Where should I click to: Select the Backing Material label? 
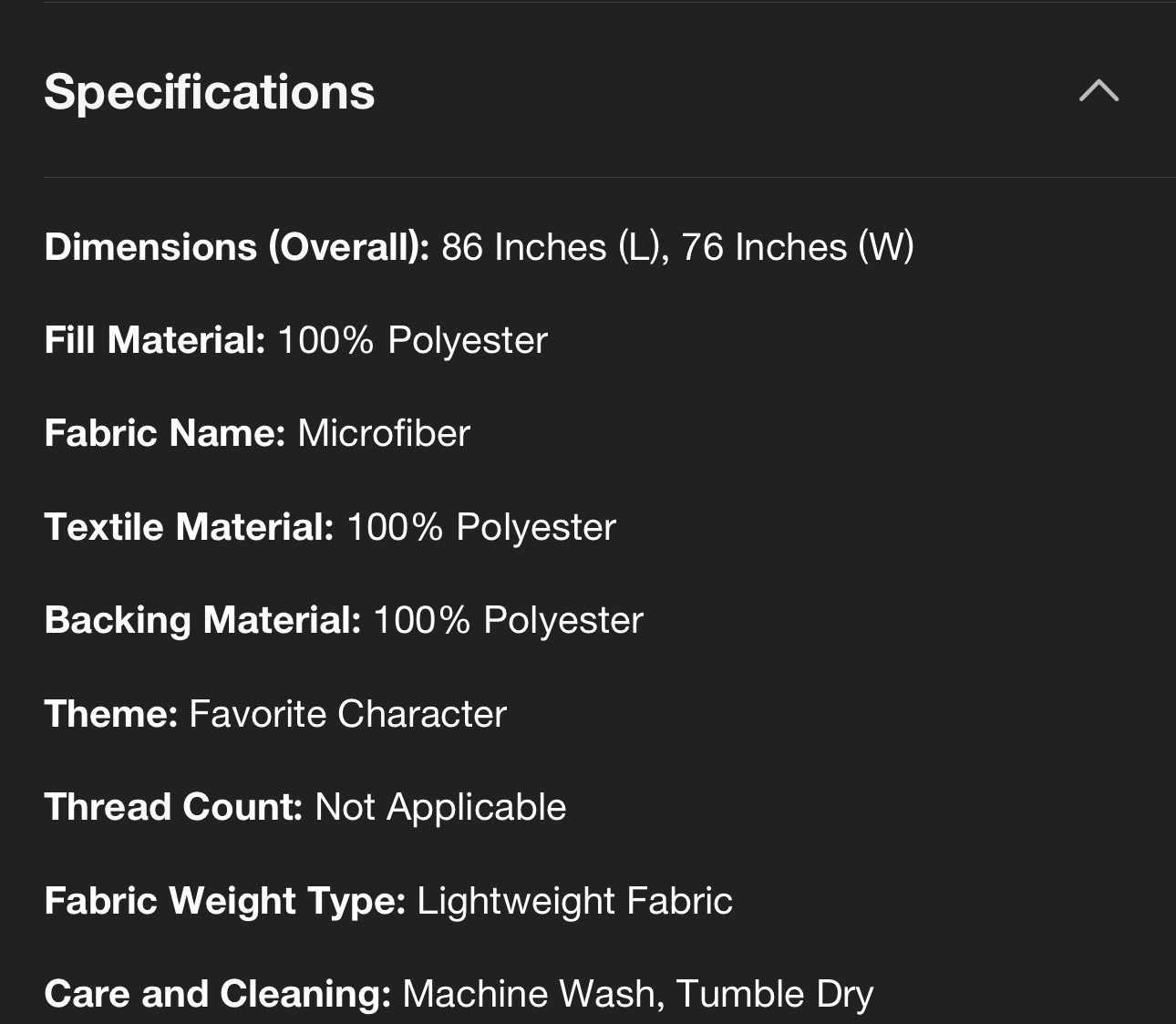tap(202, 620)
